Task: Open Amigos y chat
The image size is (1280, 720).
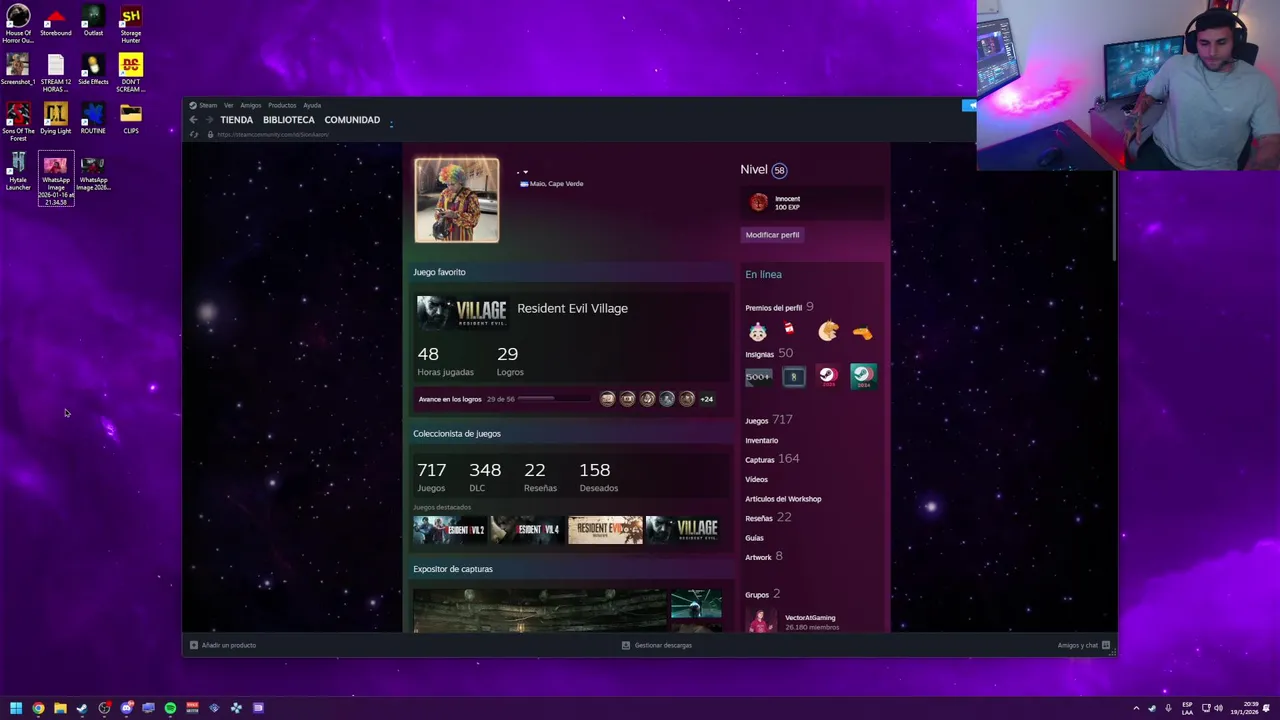Action: [x=1084, y=645]
